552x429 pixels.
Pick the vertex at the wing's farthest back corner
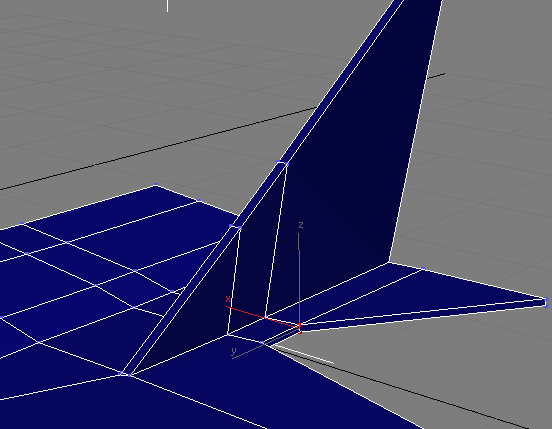pos(156,184)
